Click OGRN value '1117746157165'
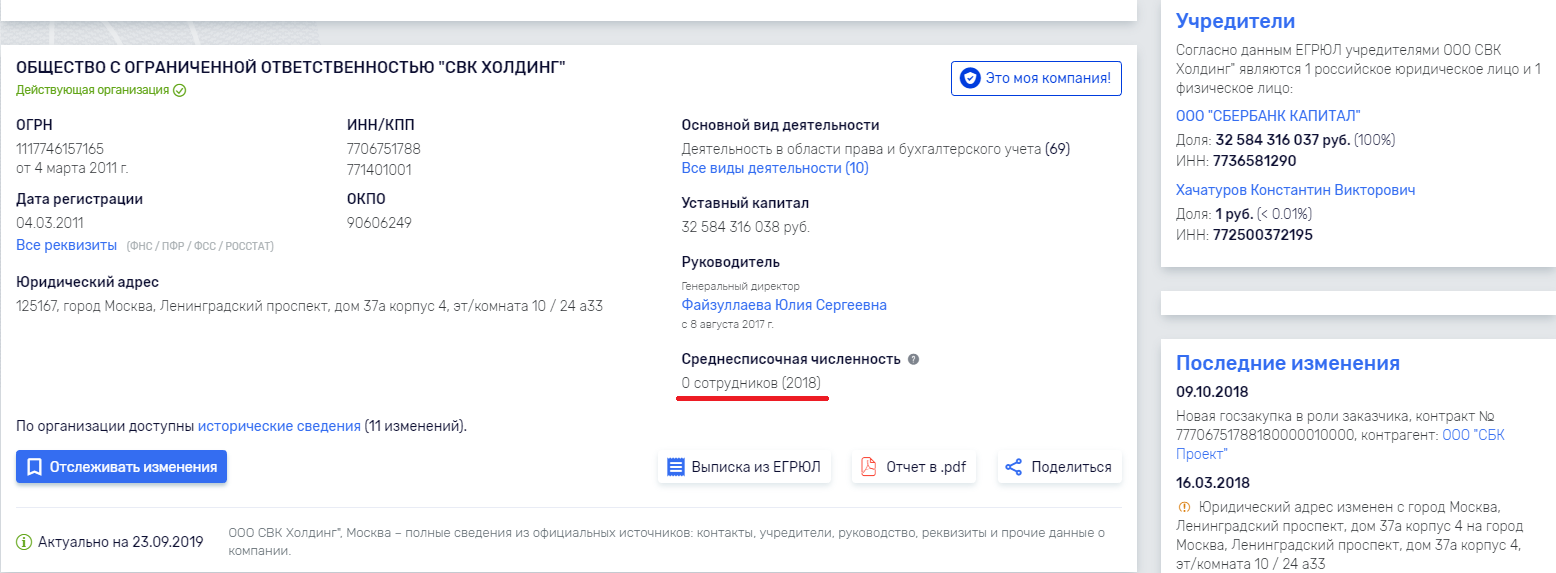The height and width of the screenshot is (573, 1556). (x=60, y=149)
